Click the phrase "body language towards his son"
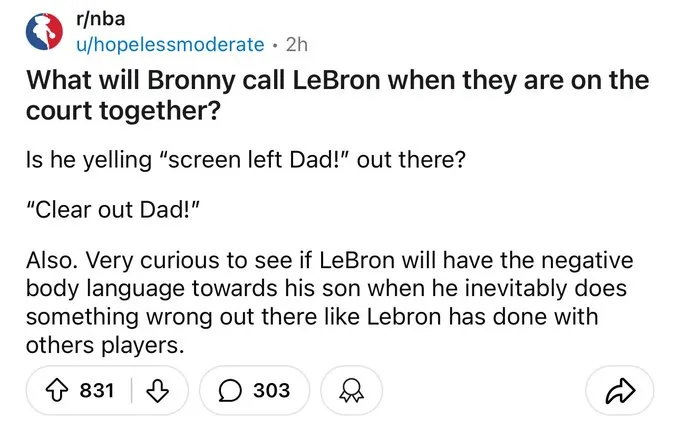 (x=171, y=289)
